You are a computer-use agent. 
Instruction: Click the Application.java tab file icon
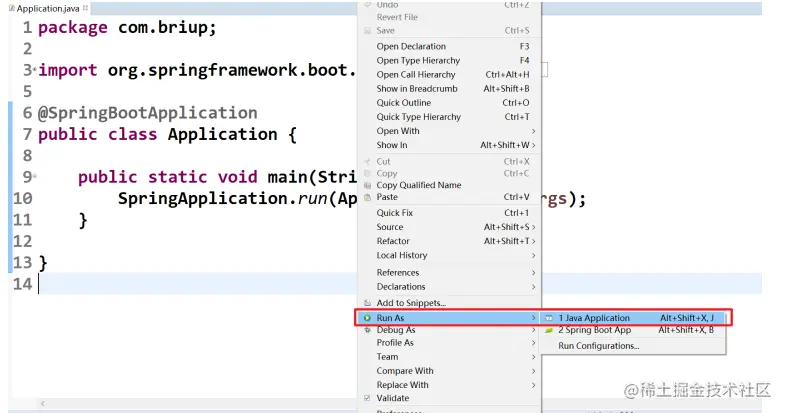click(x=12, y=8)
